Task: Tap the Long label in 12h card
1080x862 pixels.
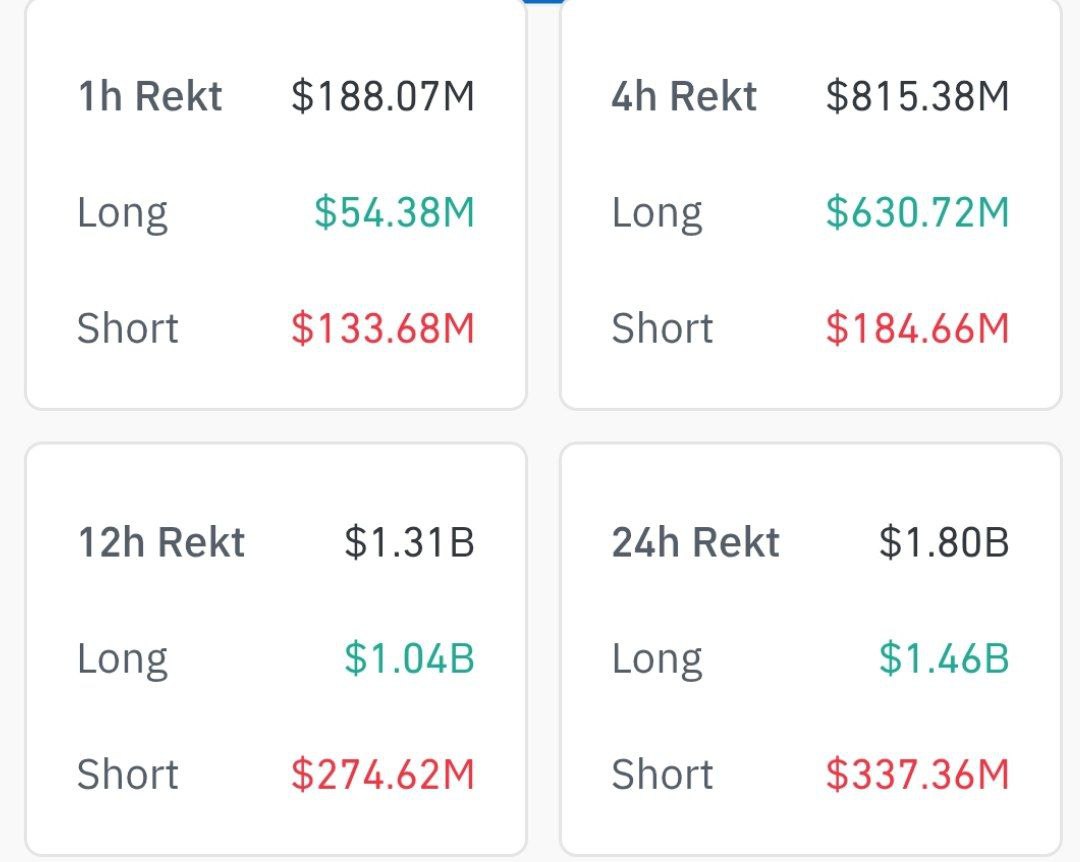Action: tap(122, 659)
